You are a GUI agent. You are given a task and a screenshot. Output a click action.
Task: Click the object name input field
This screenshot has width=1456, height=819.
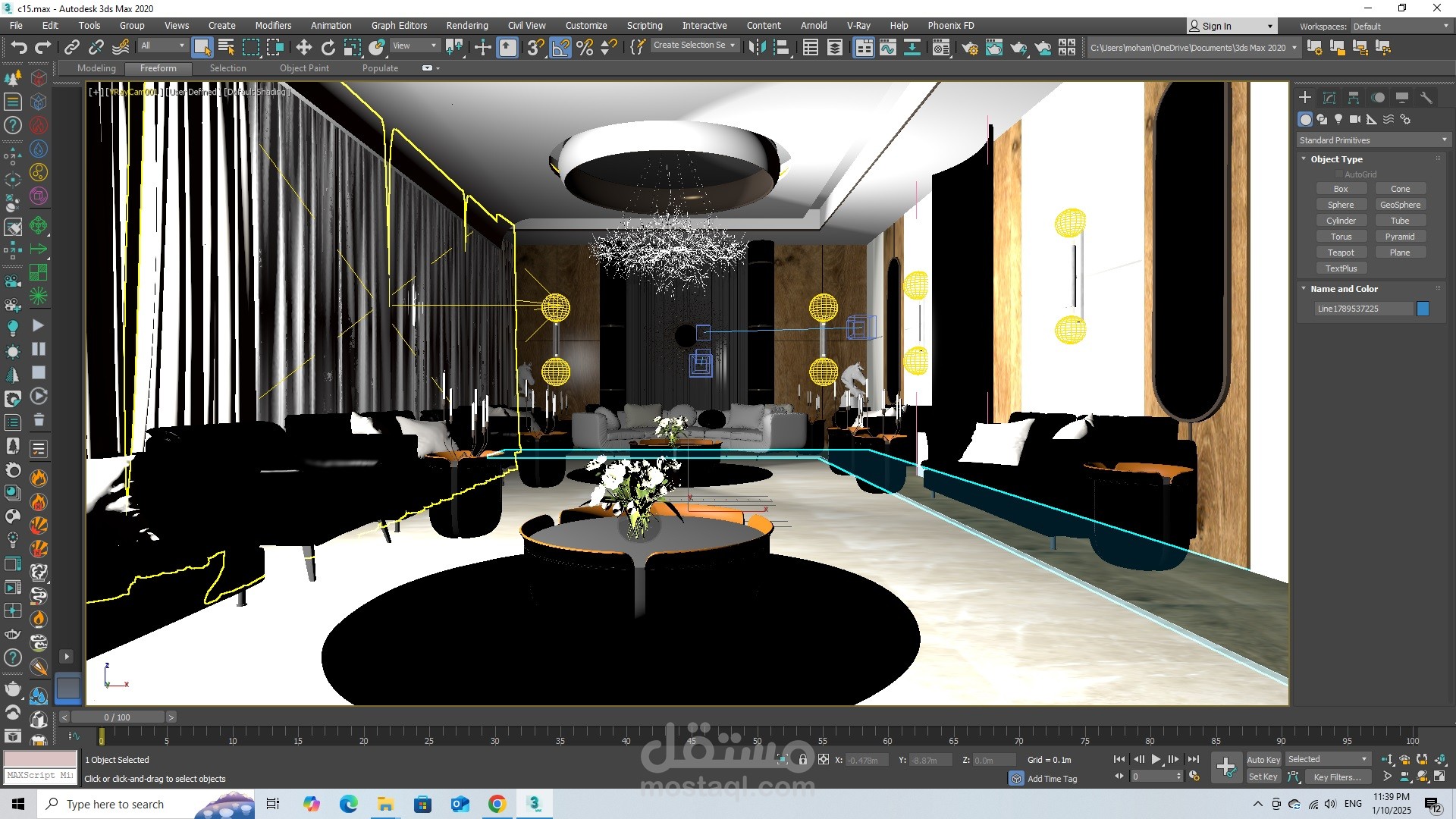tap(1363, 309)
